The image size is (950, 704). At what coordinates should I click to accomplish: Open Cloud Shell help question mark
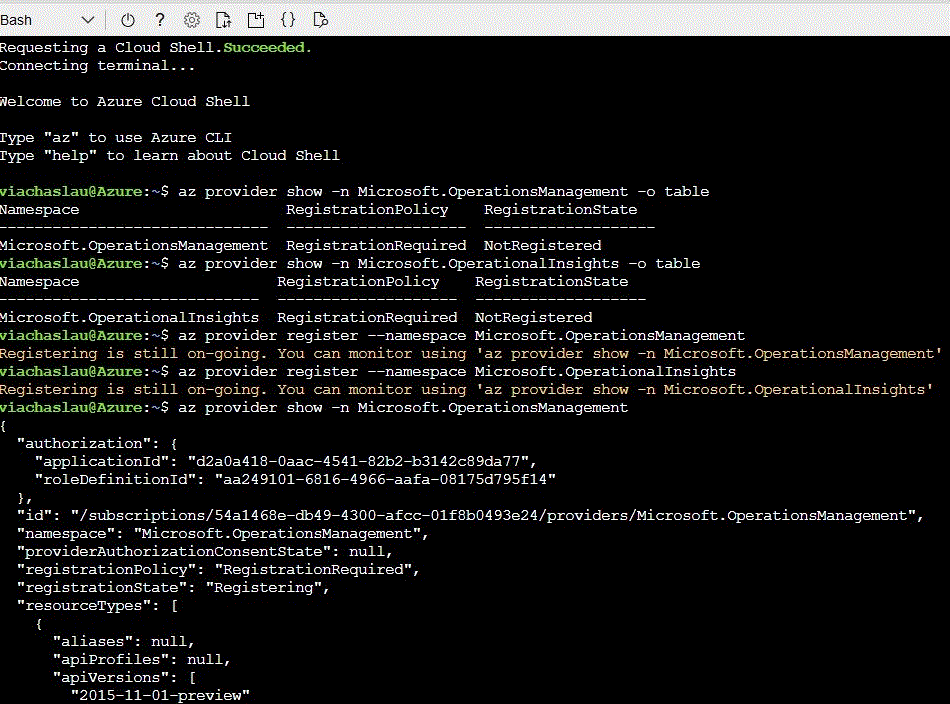[x=160, y=20]
